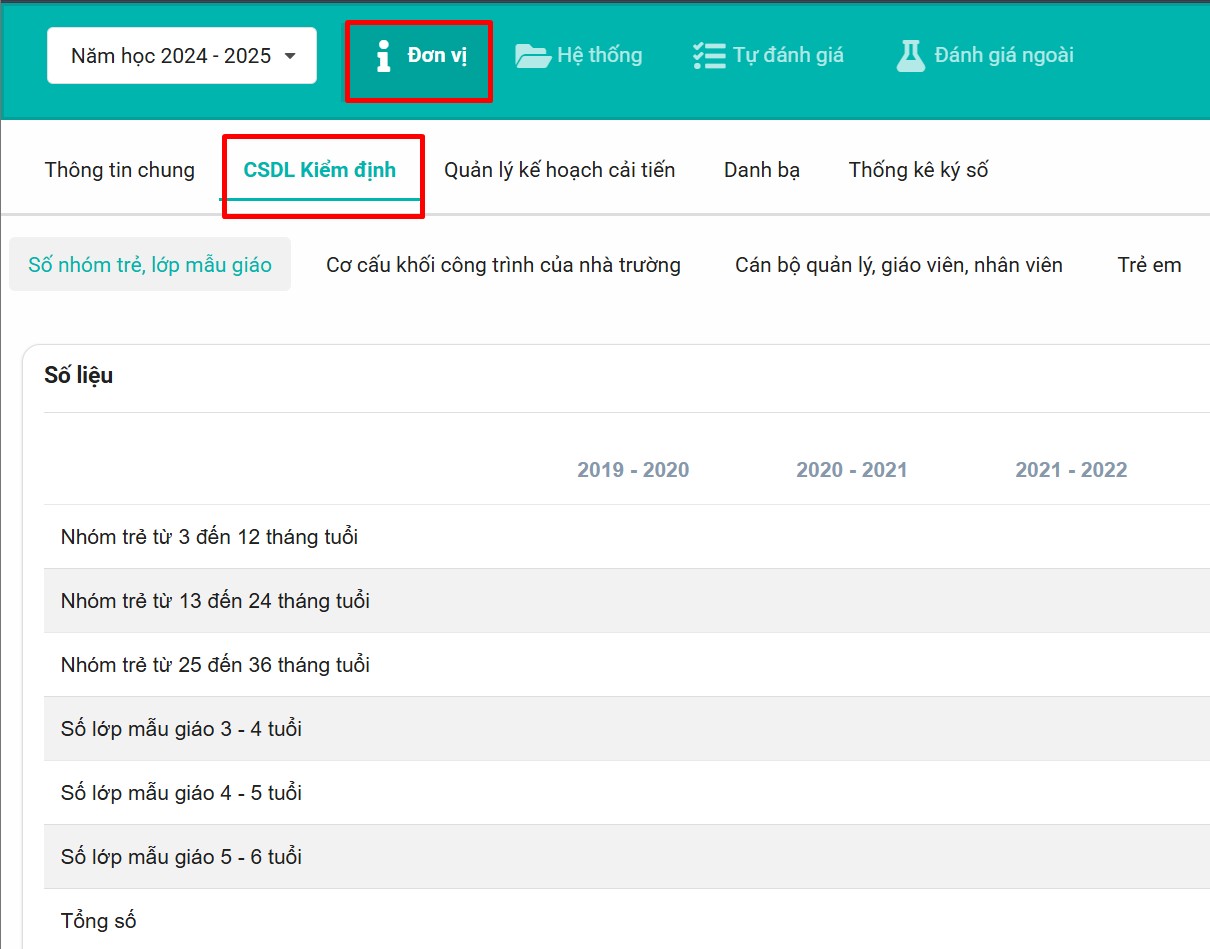Click the checklist icon for Tự đánh giá

tap(708, 56)
